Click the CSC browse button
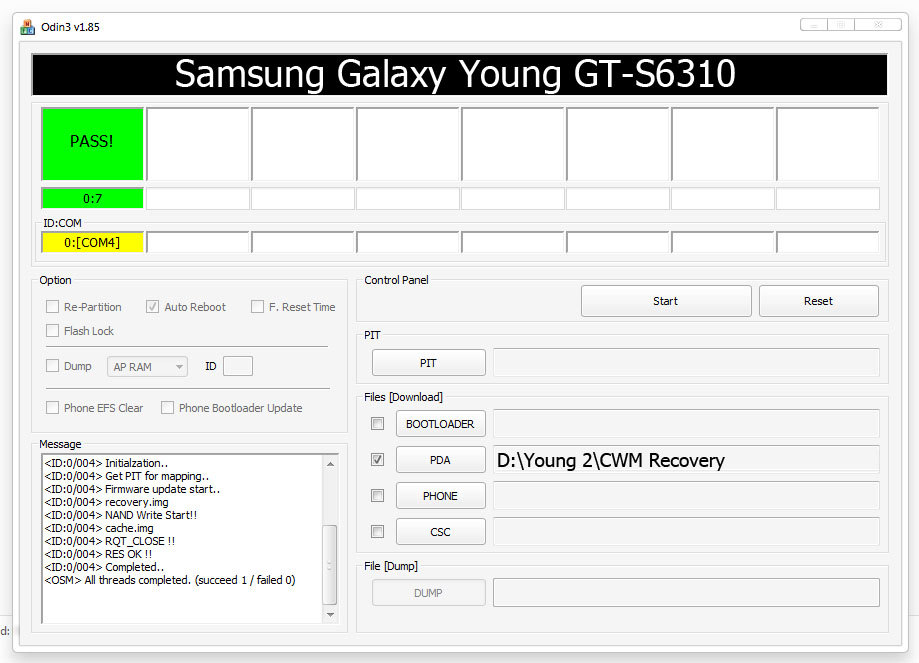919x663 pixels. pyautogui.click(x=440, y=532)
